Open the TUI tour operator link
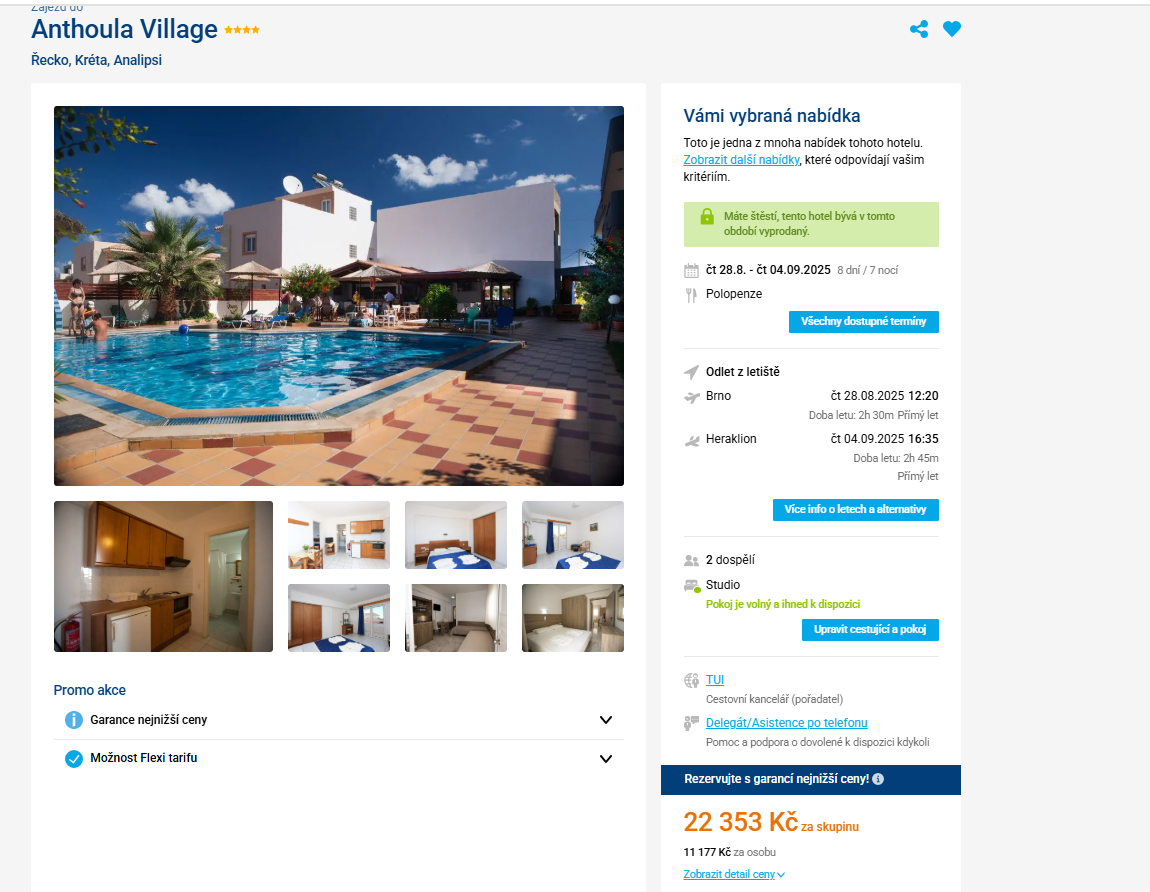 tap(715, 680)
